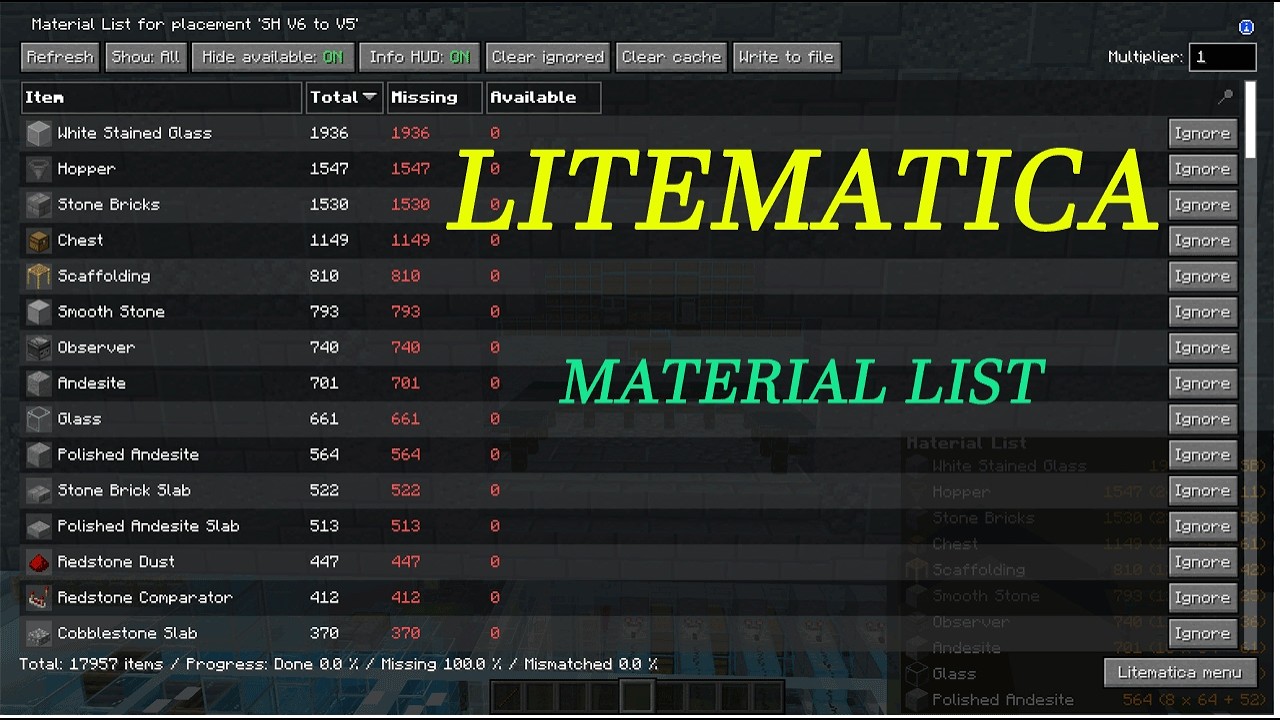Click the Stone Brick Slab icon
The width and height of the screenshot is (1280, 720).
38,491
